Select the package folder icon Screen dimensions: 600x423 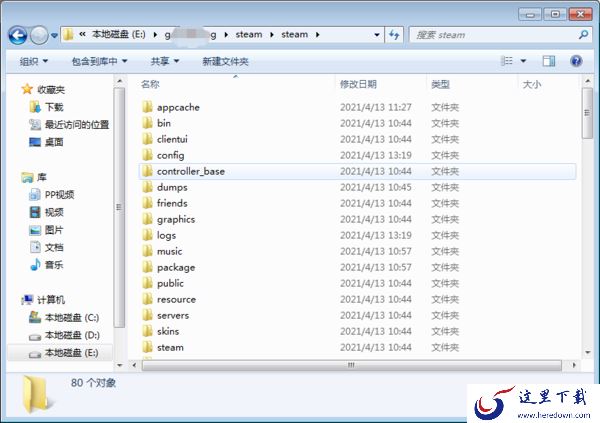[x=147, y=267]
